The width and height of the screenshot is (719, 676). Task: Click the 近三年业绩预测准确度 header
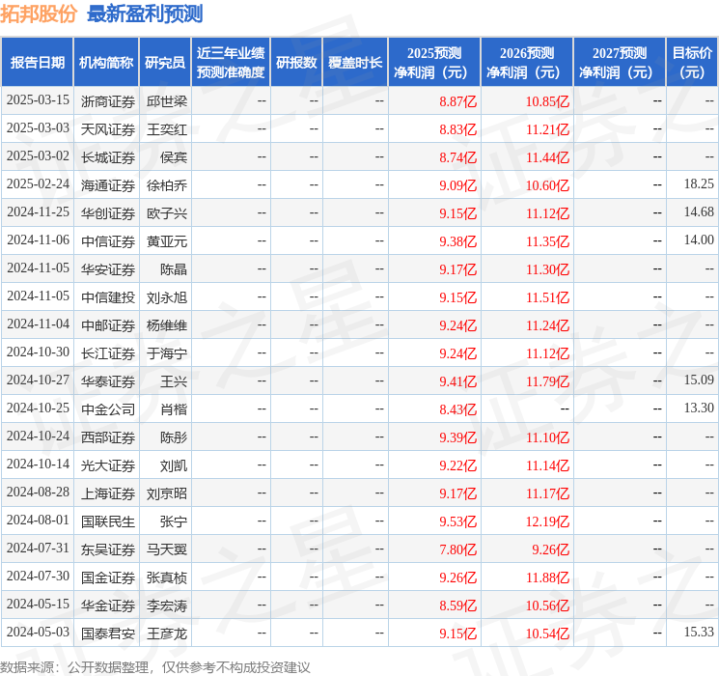231,62
